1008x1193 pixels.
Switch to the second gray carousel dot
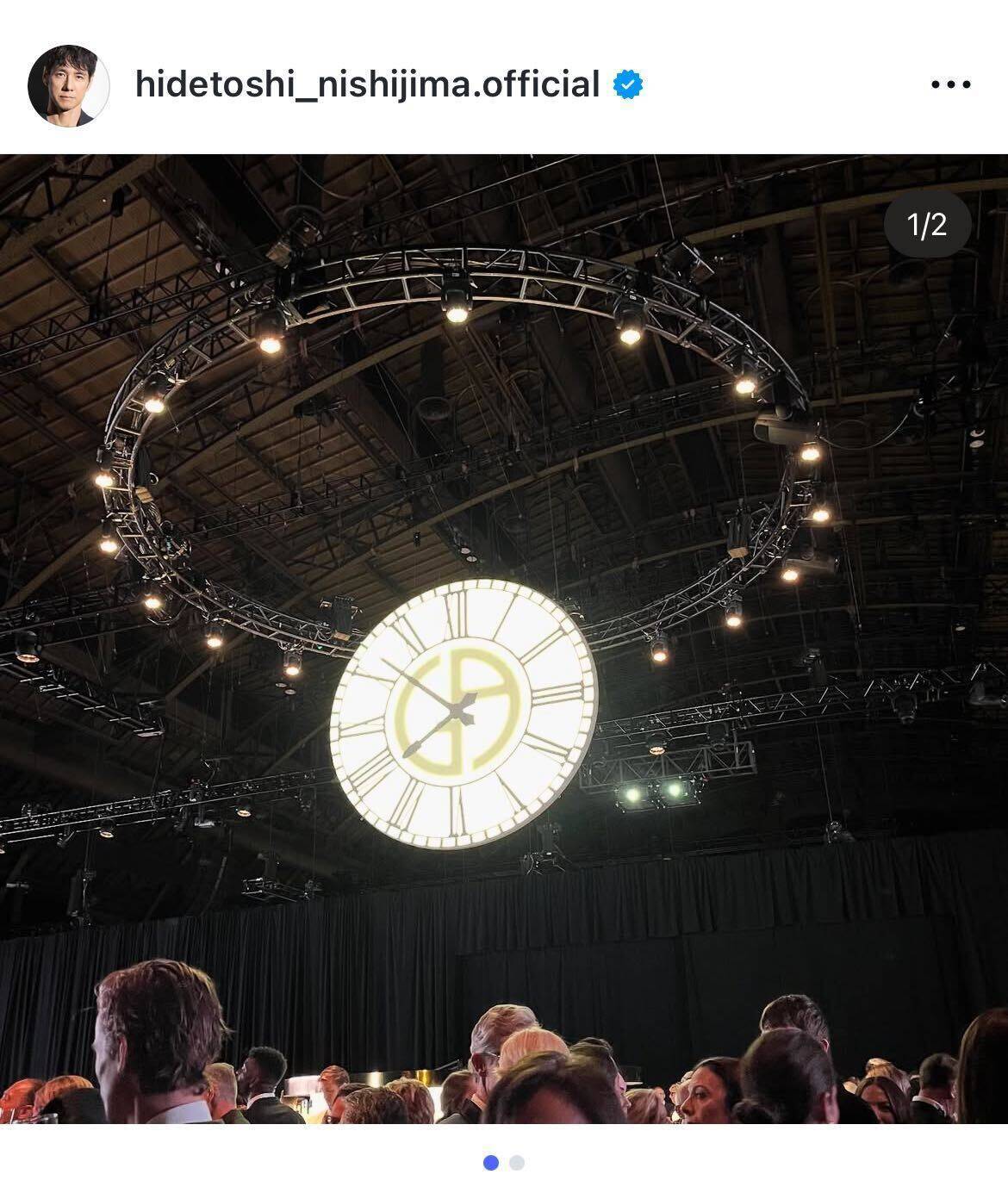point(517,1163)
